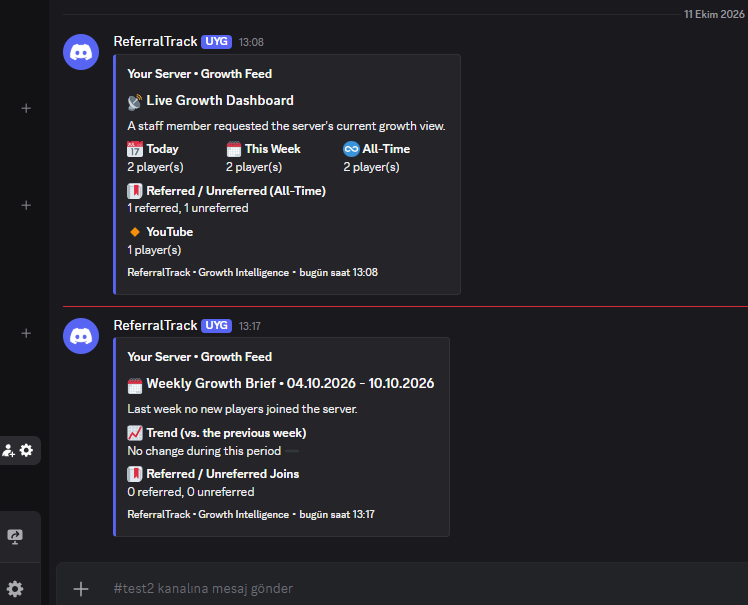Click 'No change during this period' text
This screenshot has height=605, width=748.
pos(204,451)
